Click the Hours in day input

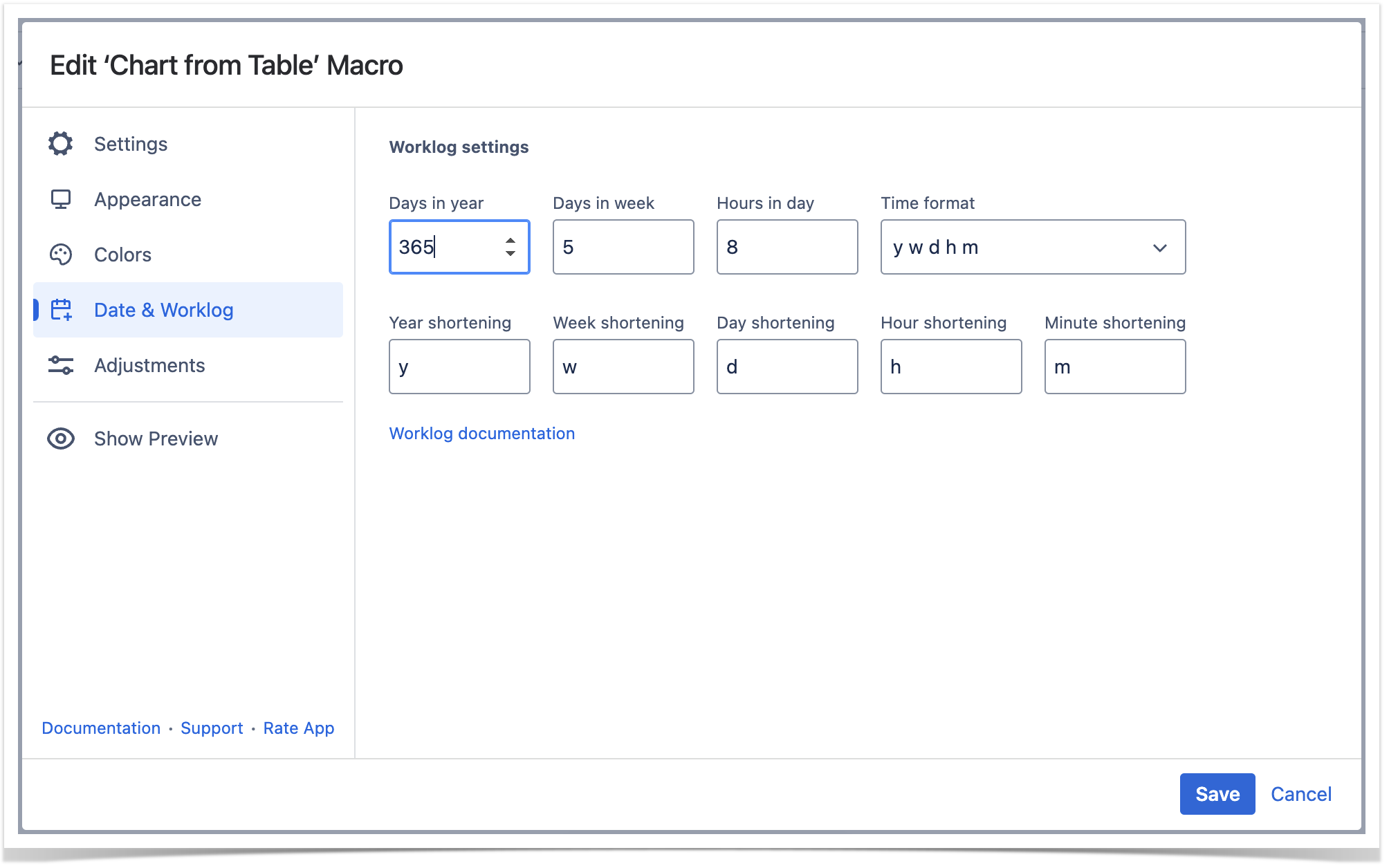787,247
